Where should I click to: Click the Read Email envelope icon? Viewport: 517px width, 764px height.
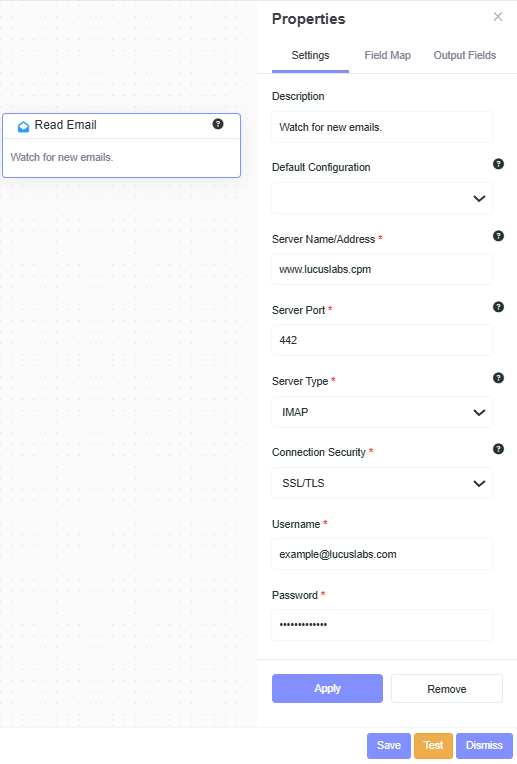coord(23,127)
